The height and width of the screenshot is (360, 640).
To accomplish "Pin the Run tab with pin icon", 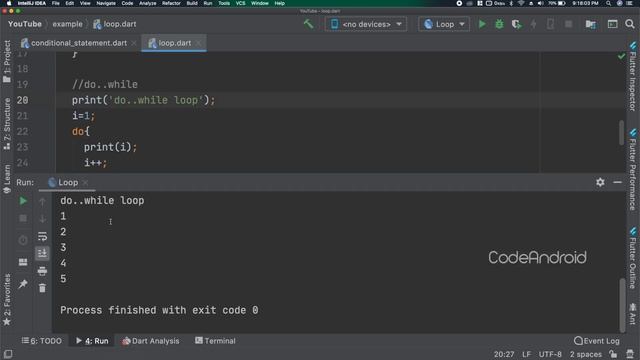I will pos(23,284).
